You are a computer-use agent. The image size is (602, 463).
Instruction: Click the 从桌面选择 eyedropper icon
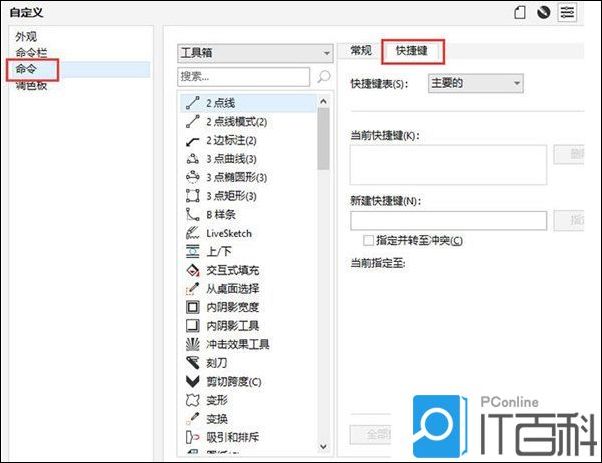pyautogui.click(x=192, y=288)
